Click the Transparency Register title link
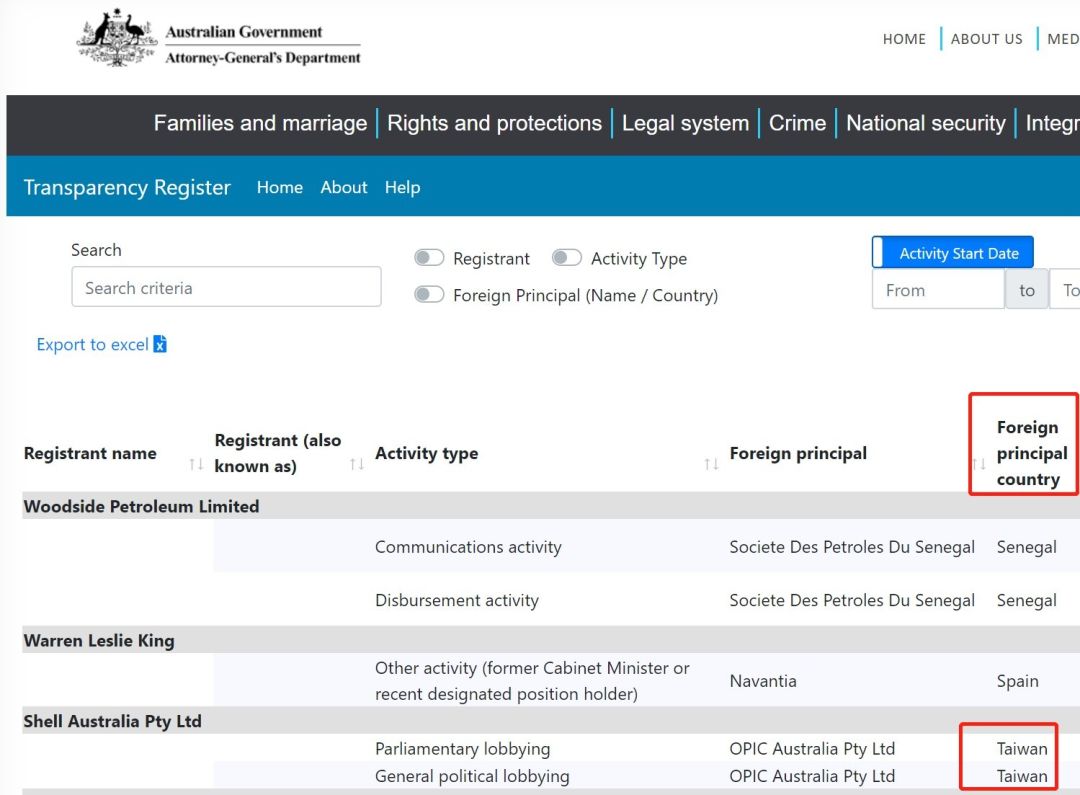 (127, 187)
